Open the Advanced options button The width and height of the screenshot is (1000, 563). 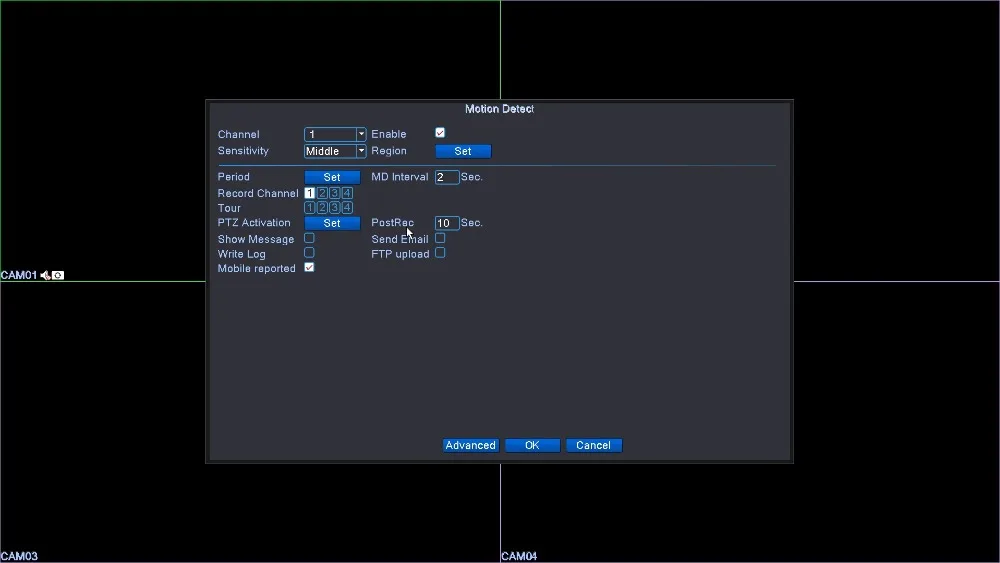pyautogui.click(x=471, y=446)
